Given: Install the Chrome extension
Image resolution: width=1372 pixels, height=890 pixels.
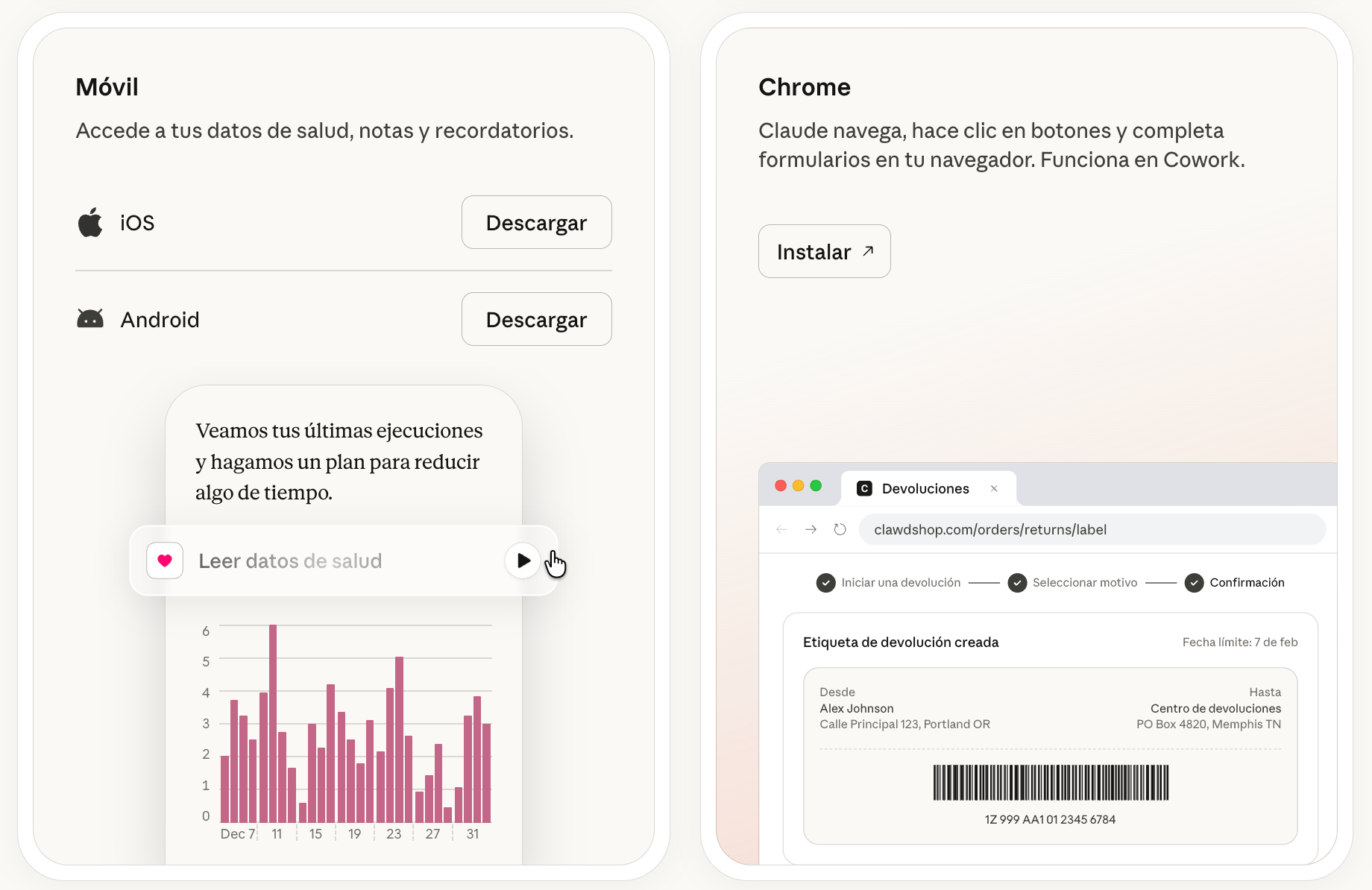Looking at the screenshot, I should (x=824, y=251).
